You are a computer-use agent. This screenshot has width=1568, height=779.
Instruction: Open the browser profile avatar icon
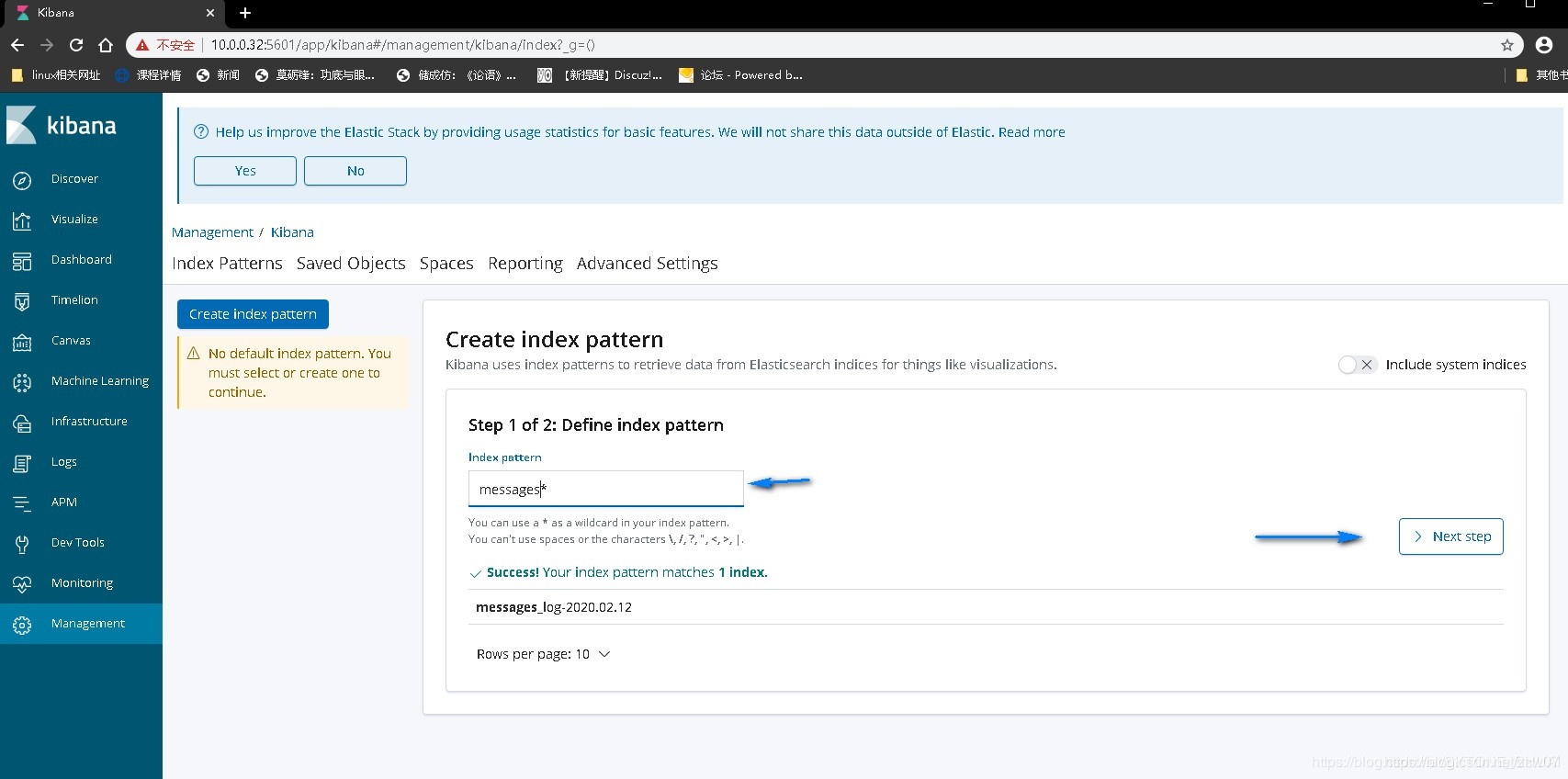pos(1544,45)
